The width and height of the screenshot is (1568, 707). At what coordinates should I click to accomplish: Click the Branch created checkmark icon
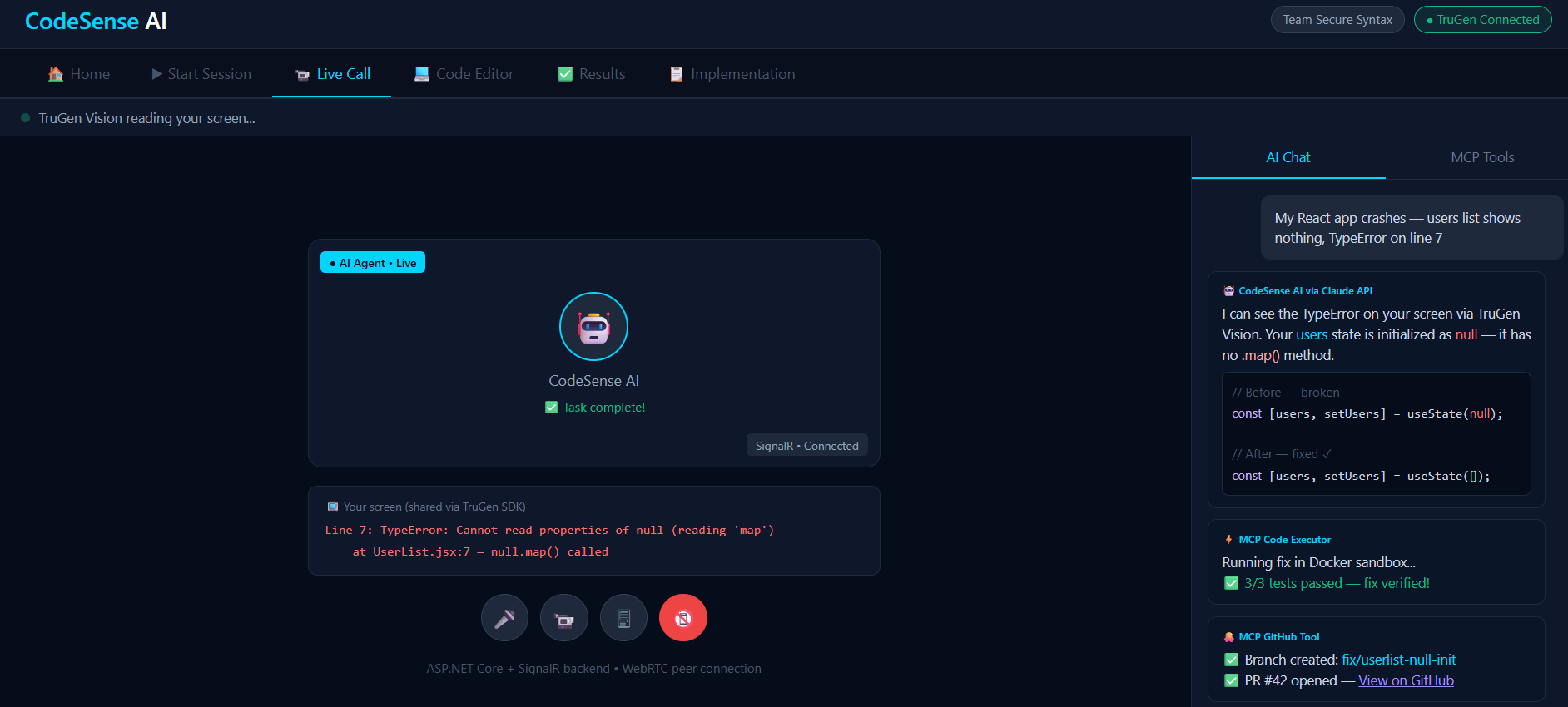[x=1232, y=660]
